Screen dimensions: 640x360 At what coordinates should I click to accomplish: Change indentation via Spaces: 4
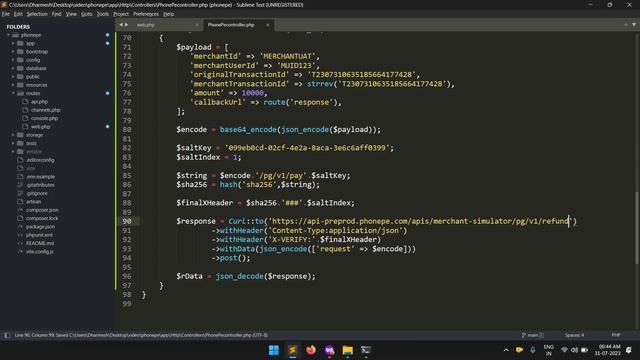click(x=574, y=335)
